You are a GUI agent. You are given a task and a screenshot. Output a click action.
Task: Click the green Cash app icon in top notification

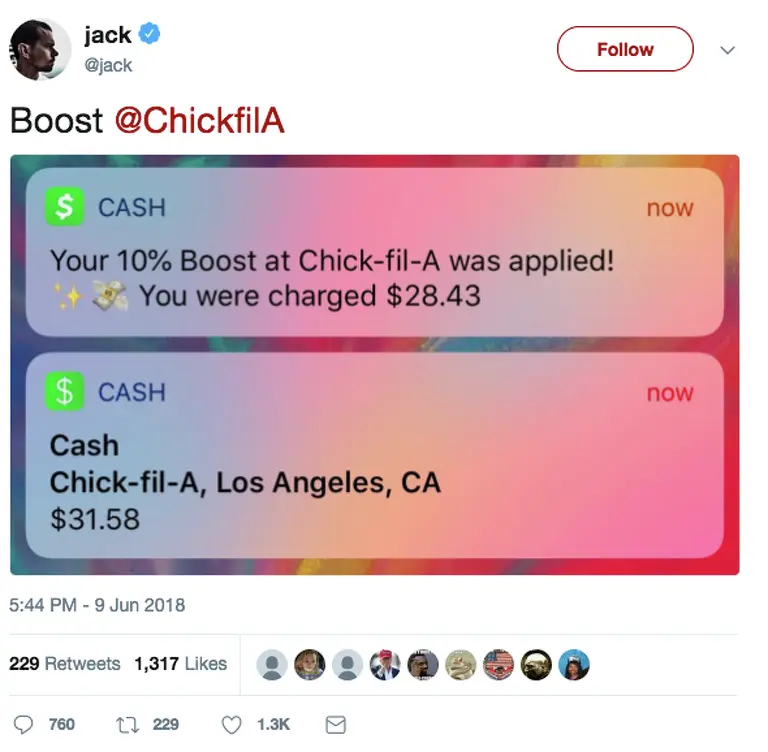point(64,207)
